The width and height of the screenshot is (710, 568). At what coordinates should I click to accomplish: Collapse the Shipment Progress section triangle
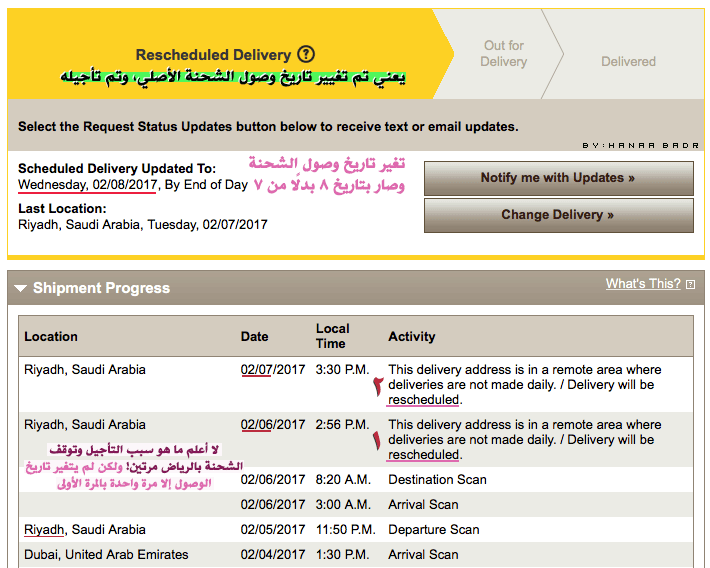click(20, 288)
